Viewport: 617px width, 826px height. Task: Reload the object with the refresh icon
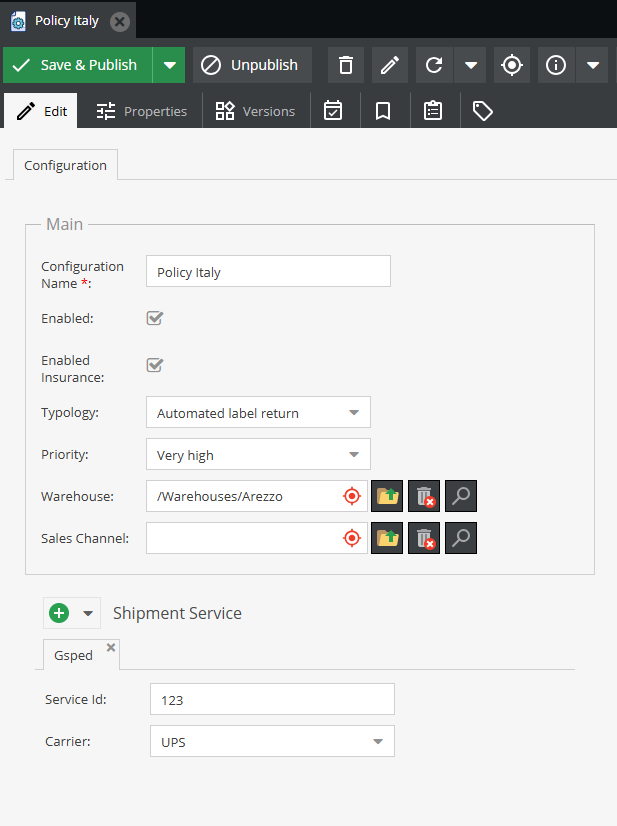(433, 65)
